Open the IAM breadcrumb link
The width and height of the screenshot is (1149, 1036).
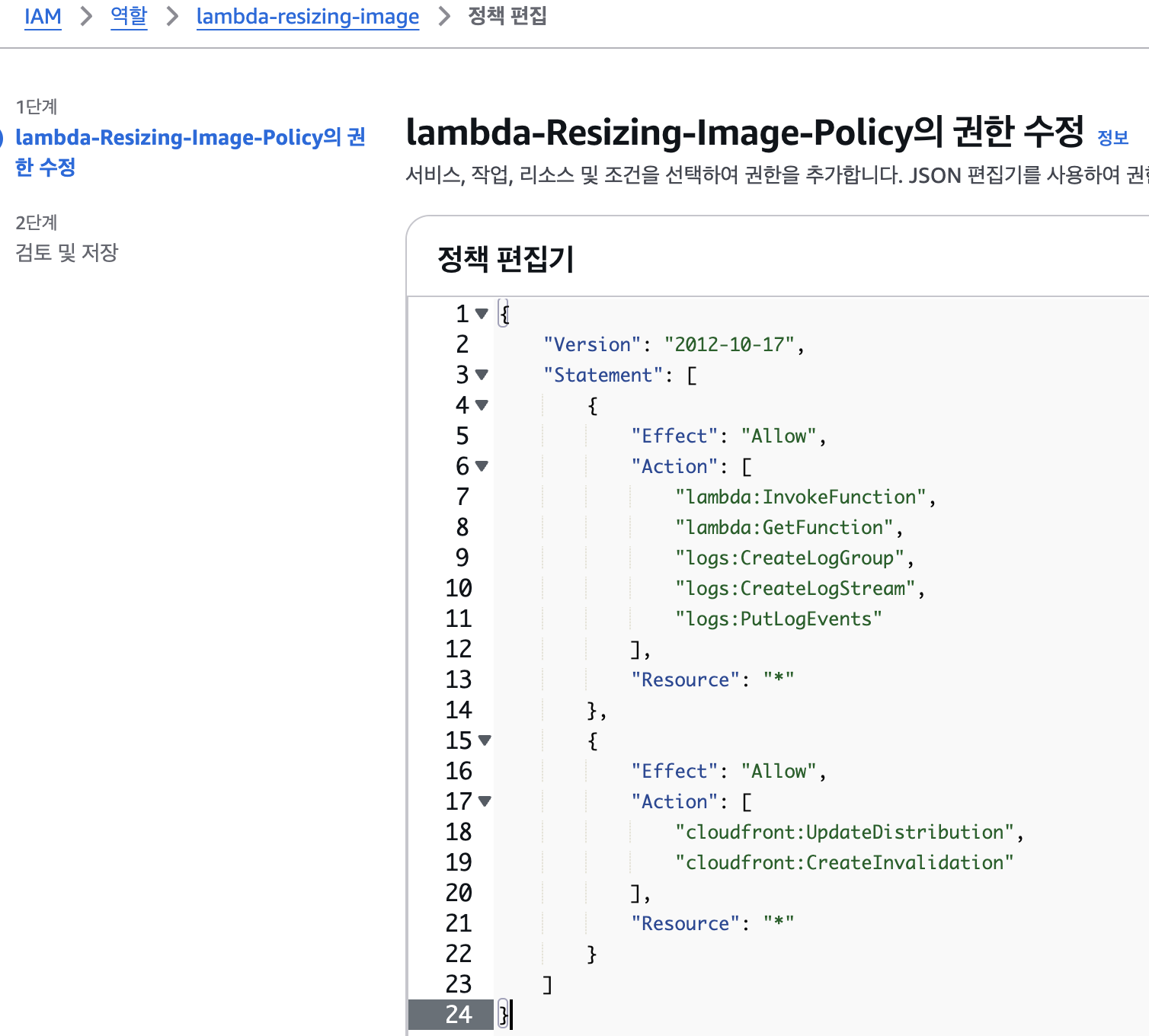tap(43, 16)
